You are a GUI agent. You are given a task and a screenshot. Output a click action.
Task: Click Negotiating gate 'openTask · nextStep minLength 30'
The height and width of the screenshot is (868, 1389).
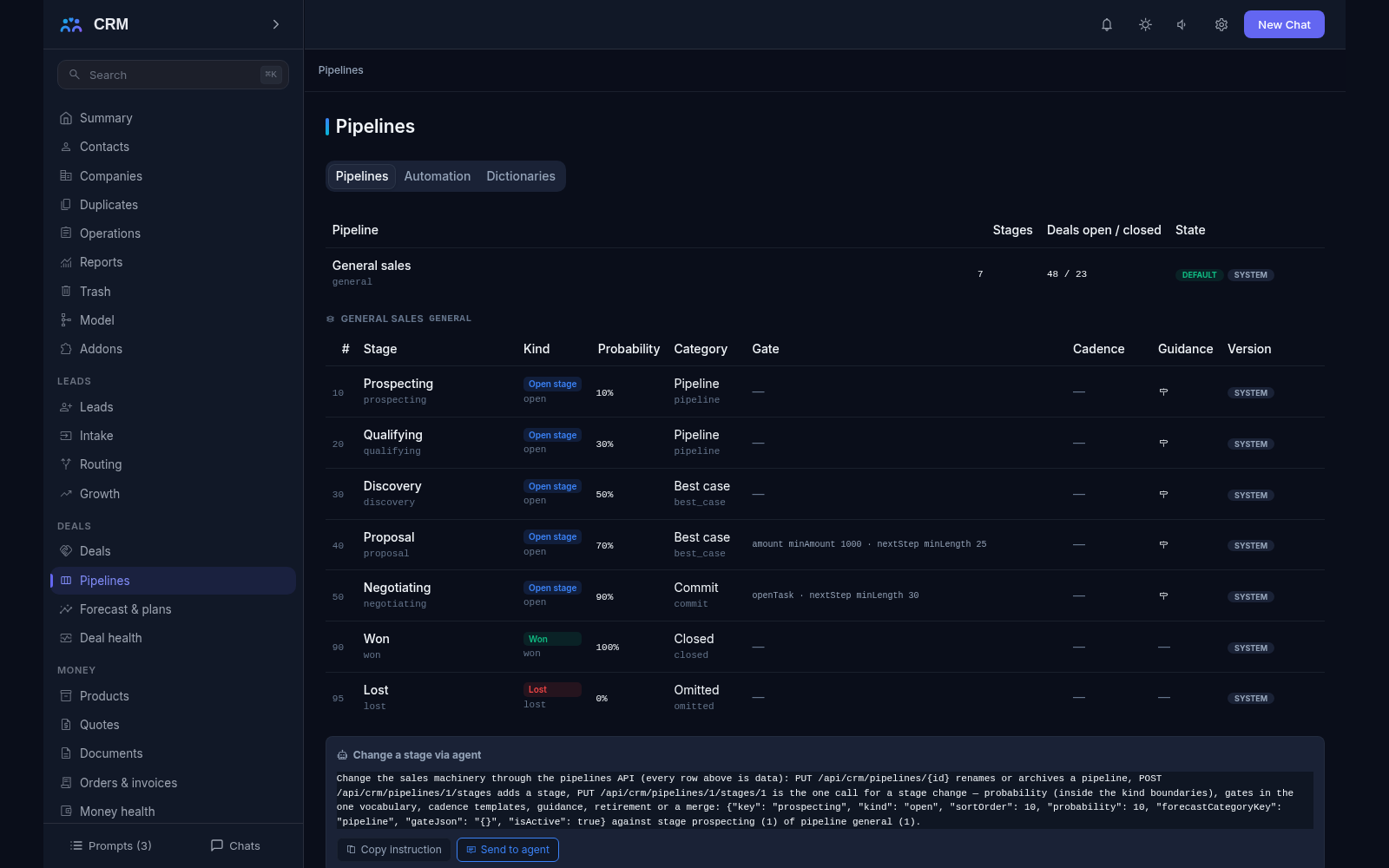(835, 595)
